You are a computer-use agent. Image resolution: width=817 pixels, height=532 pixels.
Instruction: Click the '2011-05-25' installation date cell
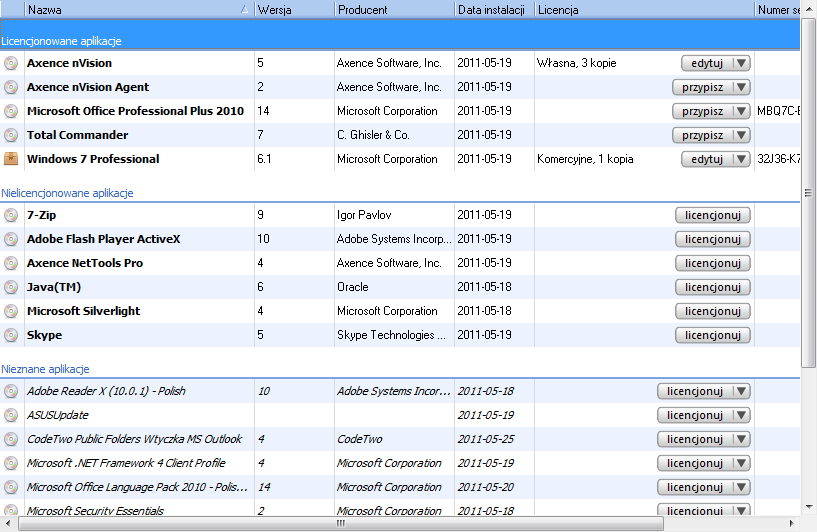point(486,439)
